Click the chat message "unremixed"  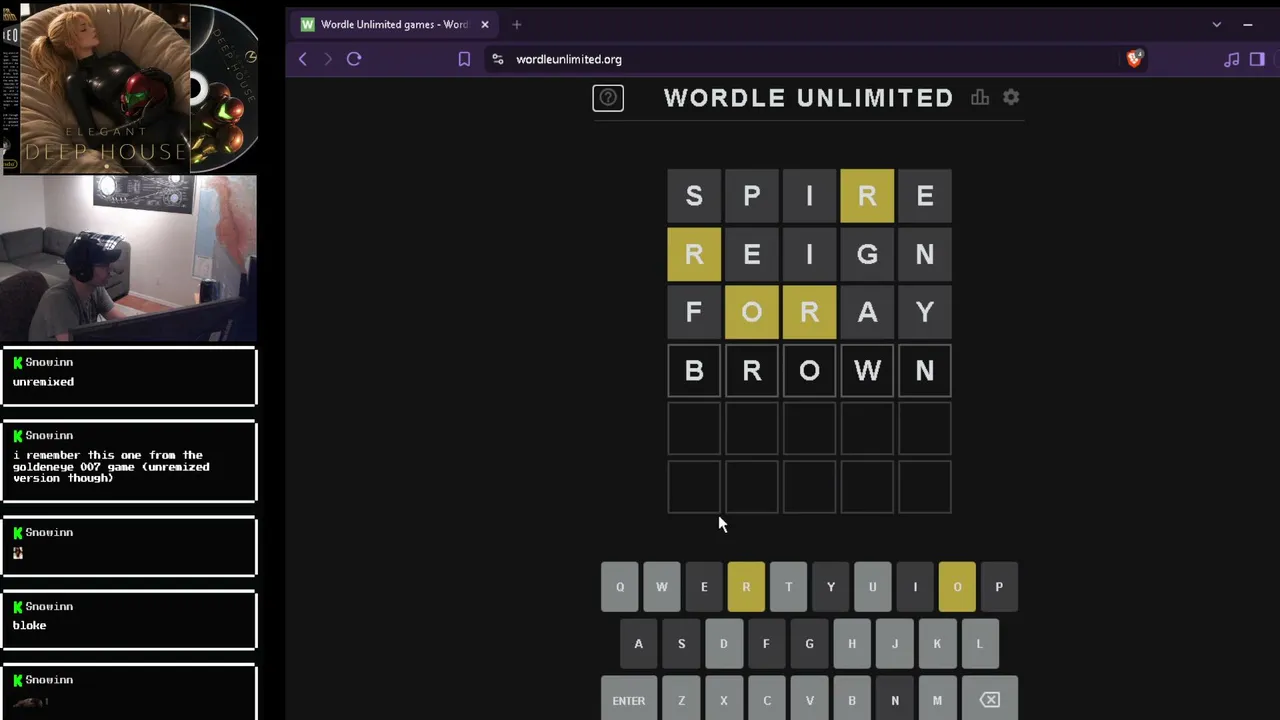tap(43, 382)
